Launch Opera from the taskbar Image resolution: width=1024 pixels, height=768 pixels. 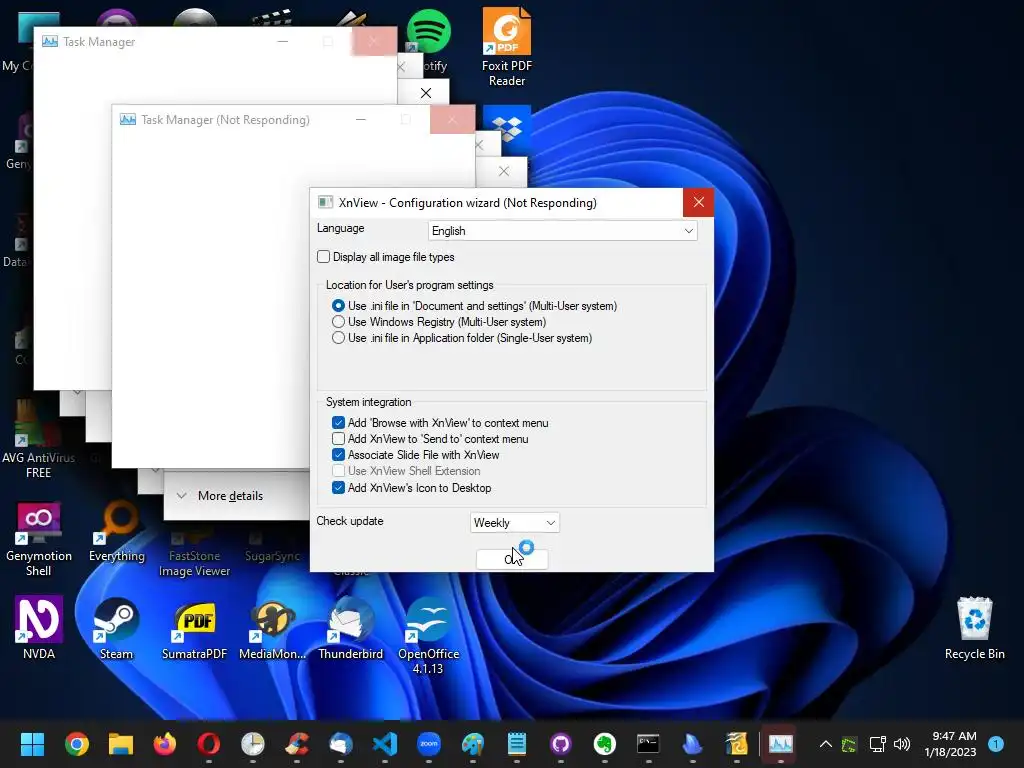pyautogui.click(x=208, y=744)
